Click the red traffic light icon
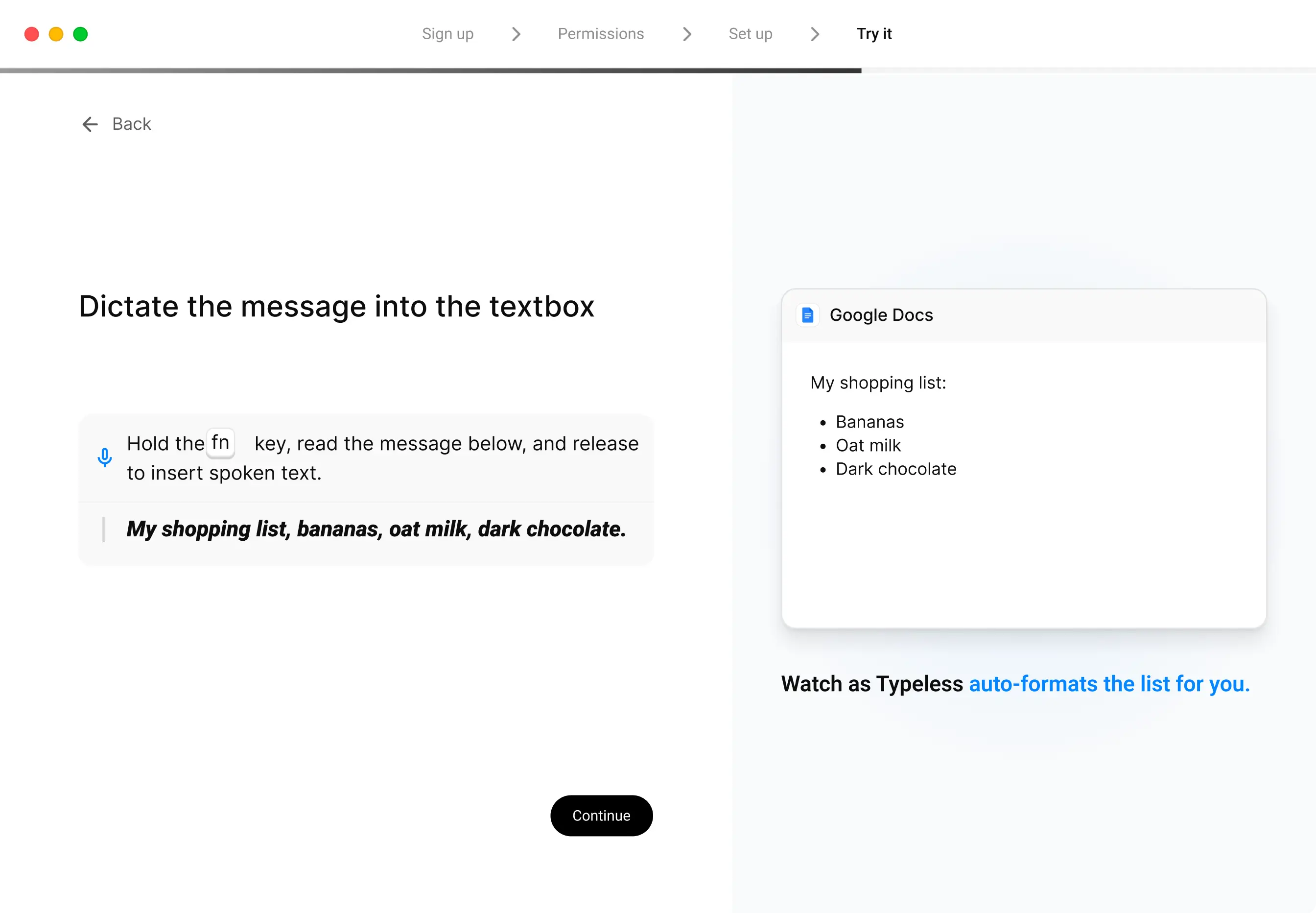Screen dimensions: 1316x913 point(32,34)
